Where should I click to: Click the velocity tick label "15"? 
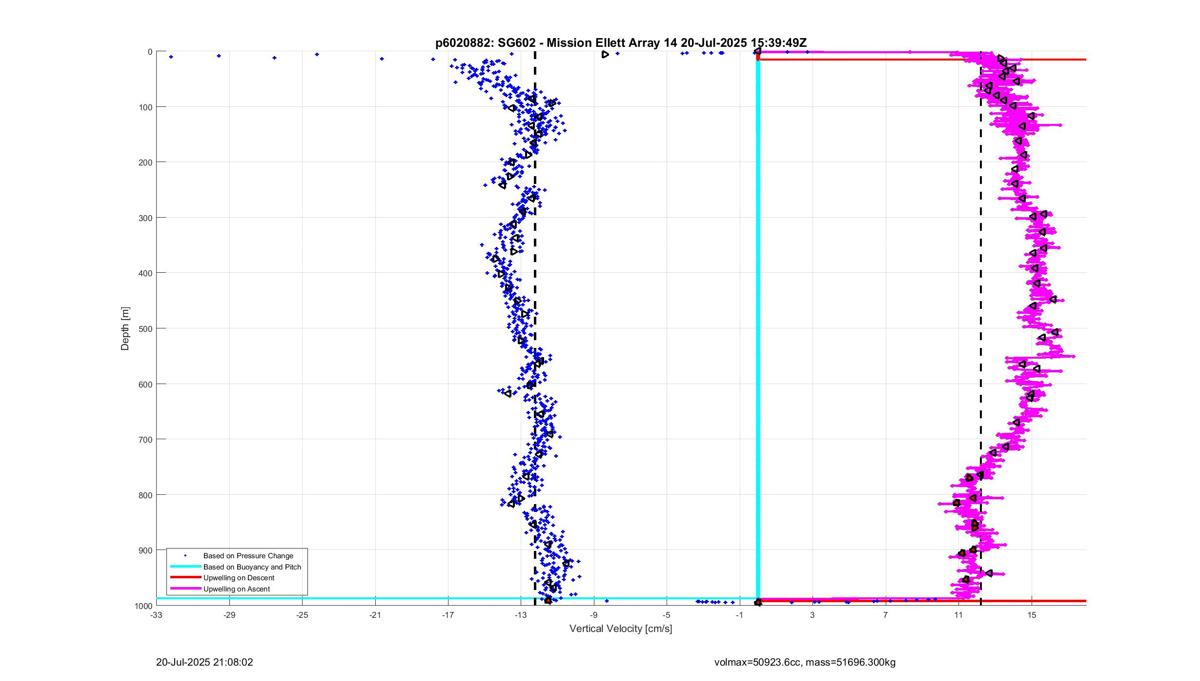(1031, 616)
